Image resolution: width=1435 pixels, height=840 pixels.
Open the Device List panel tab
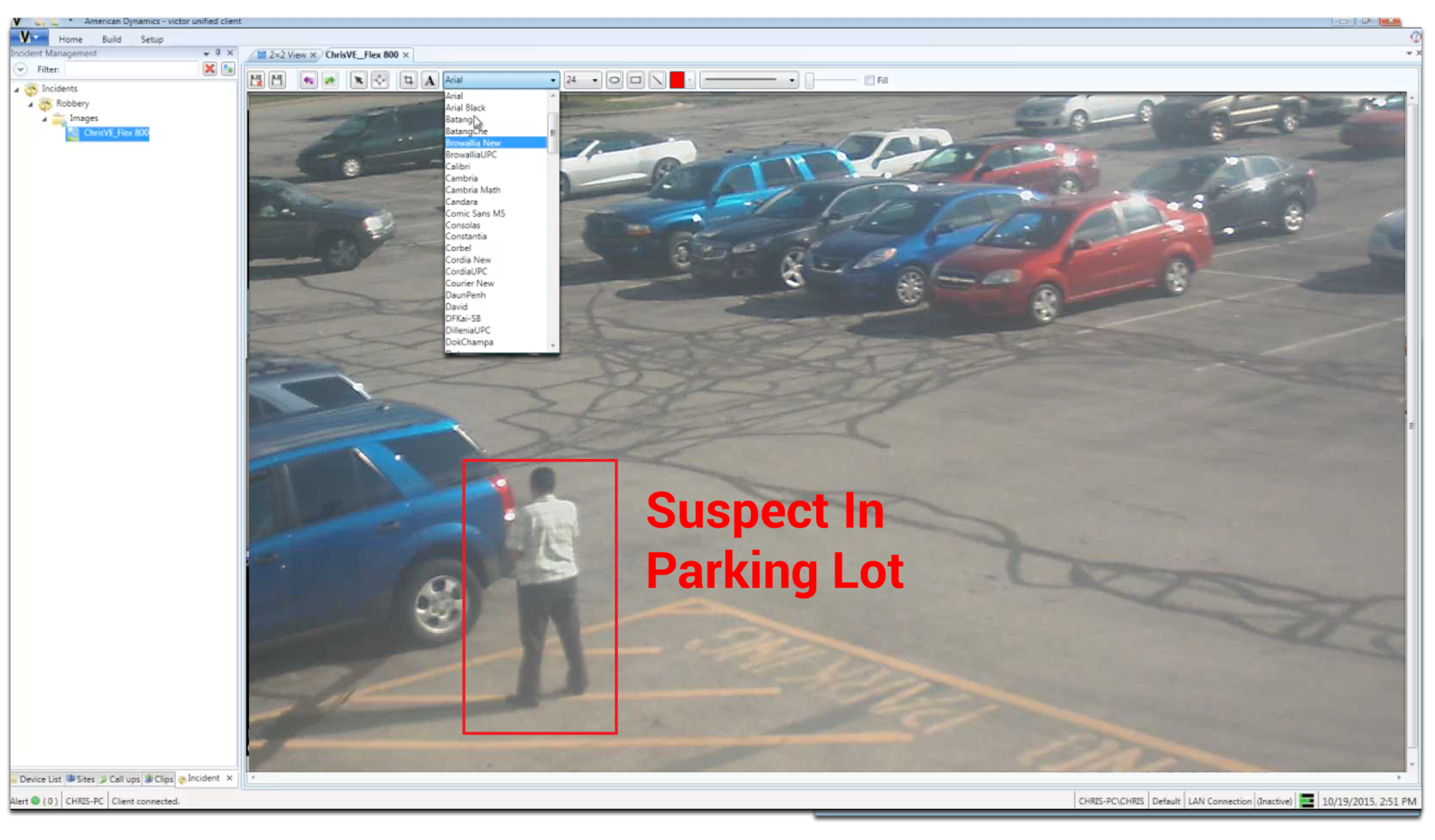[x=40, y=779]
